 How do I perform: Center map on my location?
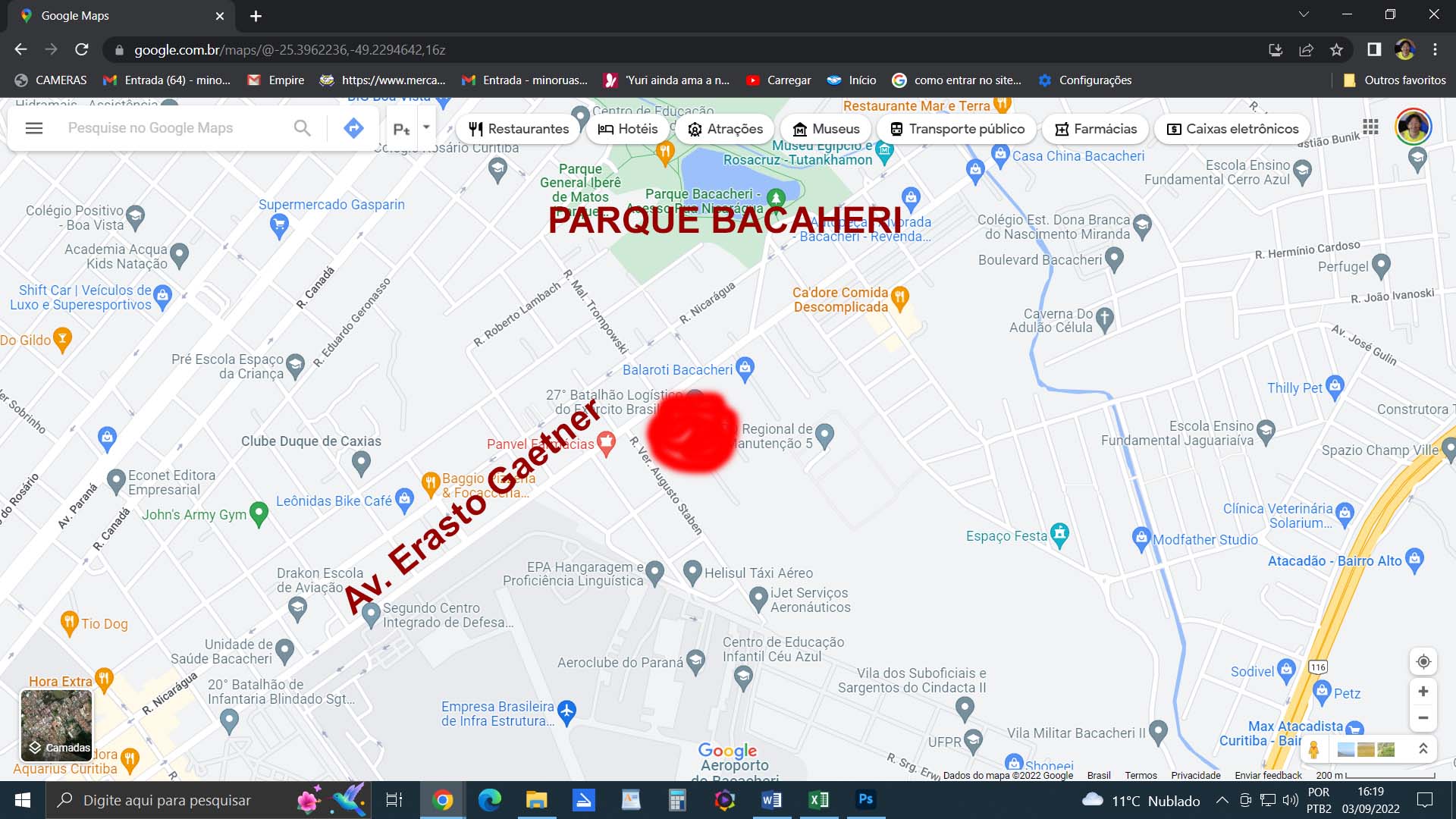(x=1423, y=661)
